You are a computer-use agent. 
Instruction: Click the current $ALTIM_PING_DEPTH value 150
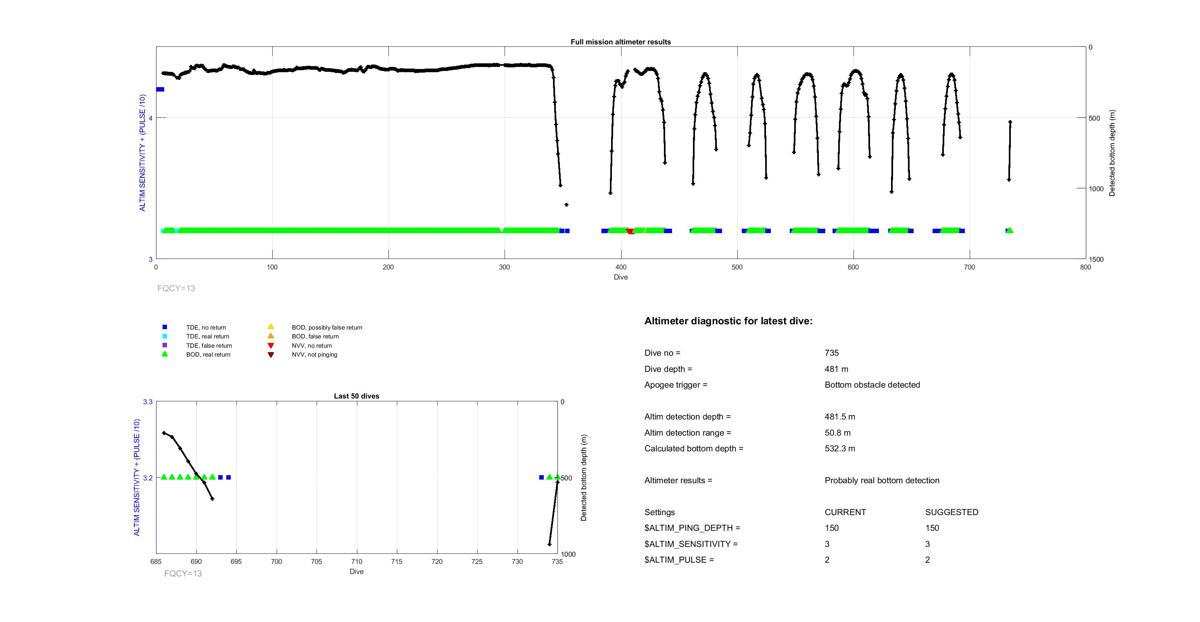point(832,528)
